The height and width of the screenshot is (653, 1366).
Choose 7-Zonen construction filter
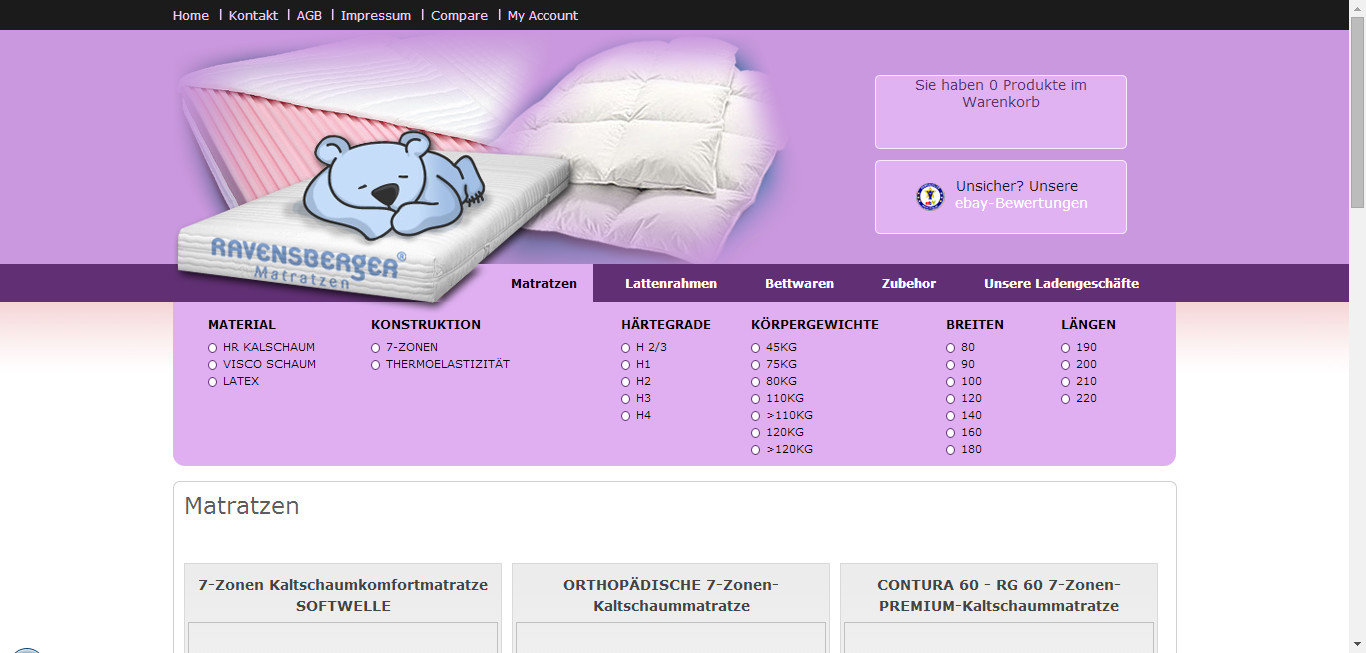375,348
